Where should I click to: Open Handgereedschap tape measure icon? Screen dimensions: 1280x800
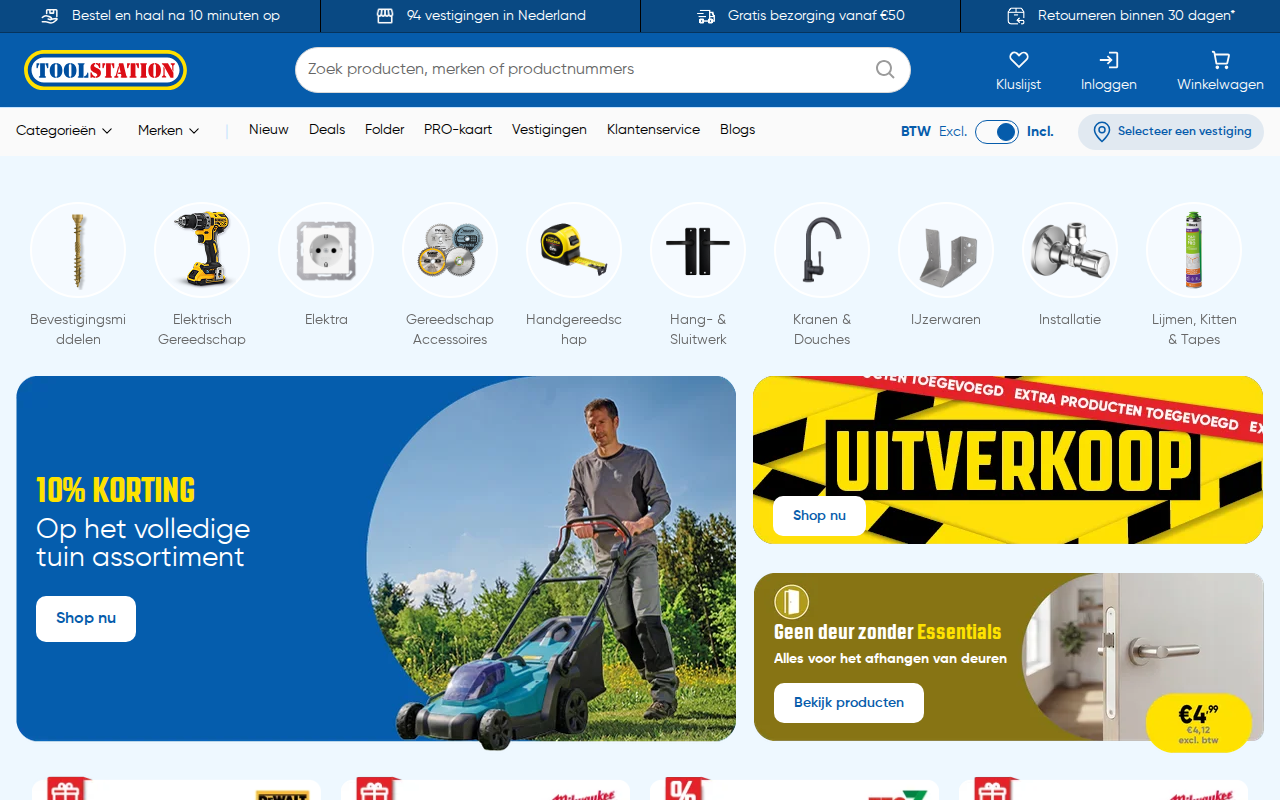point(574,250)
